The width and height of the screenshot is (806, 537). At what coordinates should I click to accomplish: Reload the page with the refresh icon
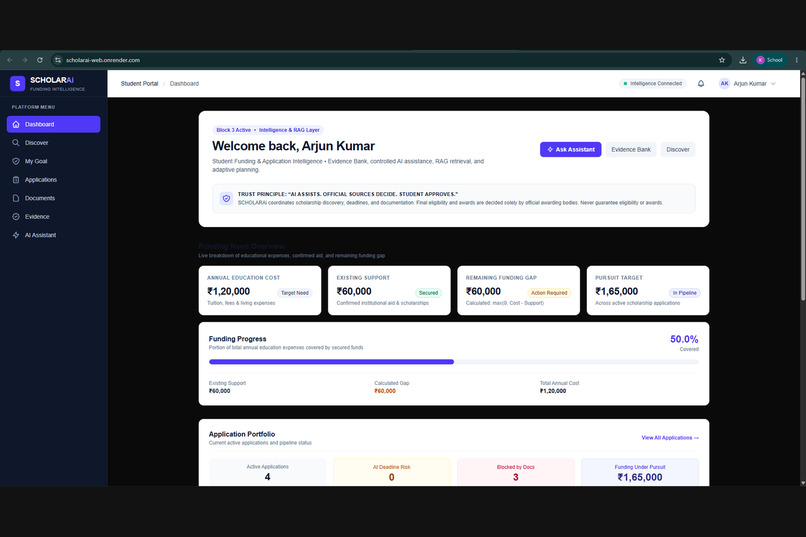click(40, 60)
